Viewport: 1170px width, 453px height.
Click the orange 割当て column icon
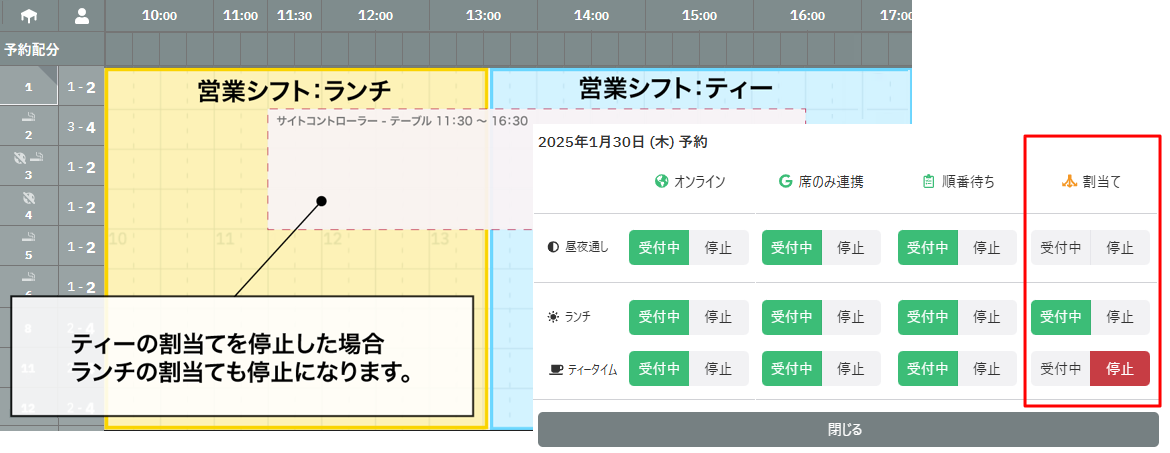[x=1068, y=181]
